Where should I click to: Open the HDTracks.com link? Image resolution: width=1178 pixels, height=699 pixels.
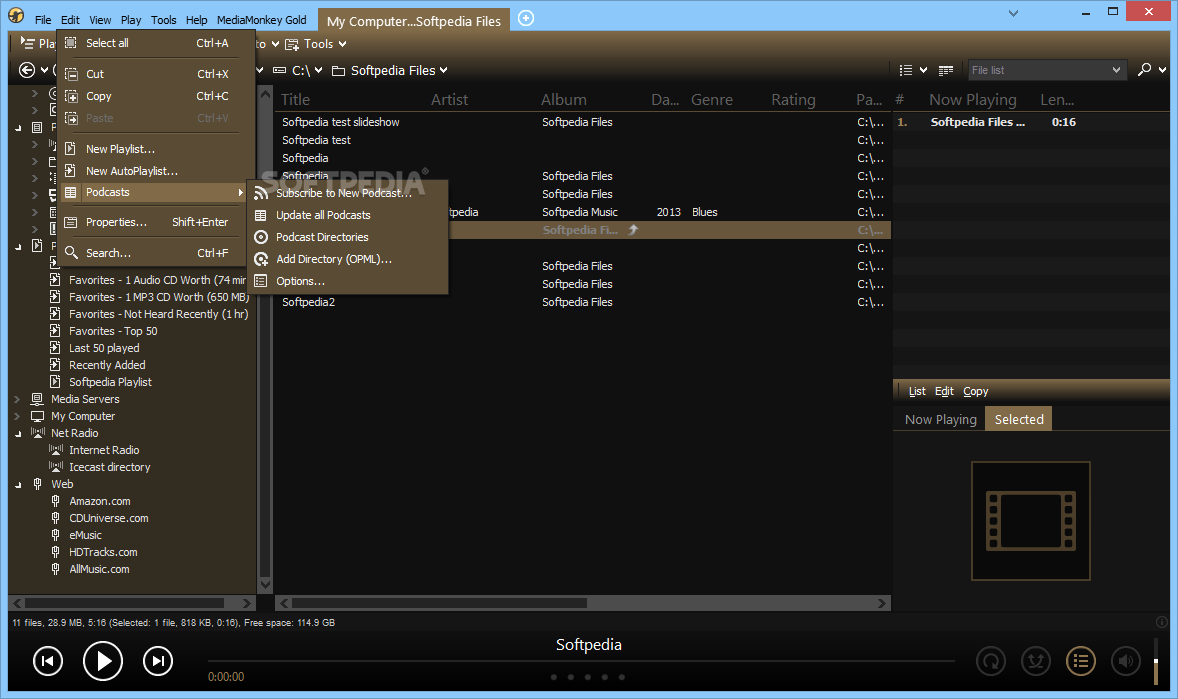[x=103, y=552]
